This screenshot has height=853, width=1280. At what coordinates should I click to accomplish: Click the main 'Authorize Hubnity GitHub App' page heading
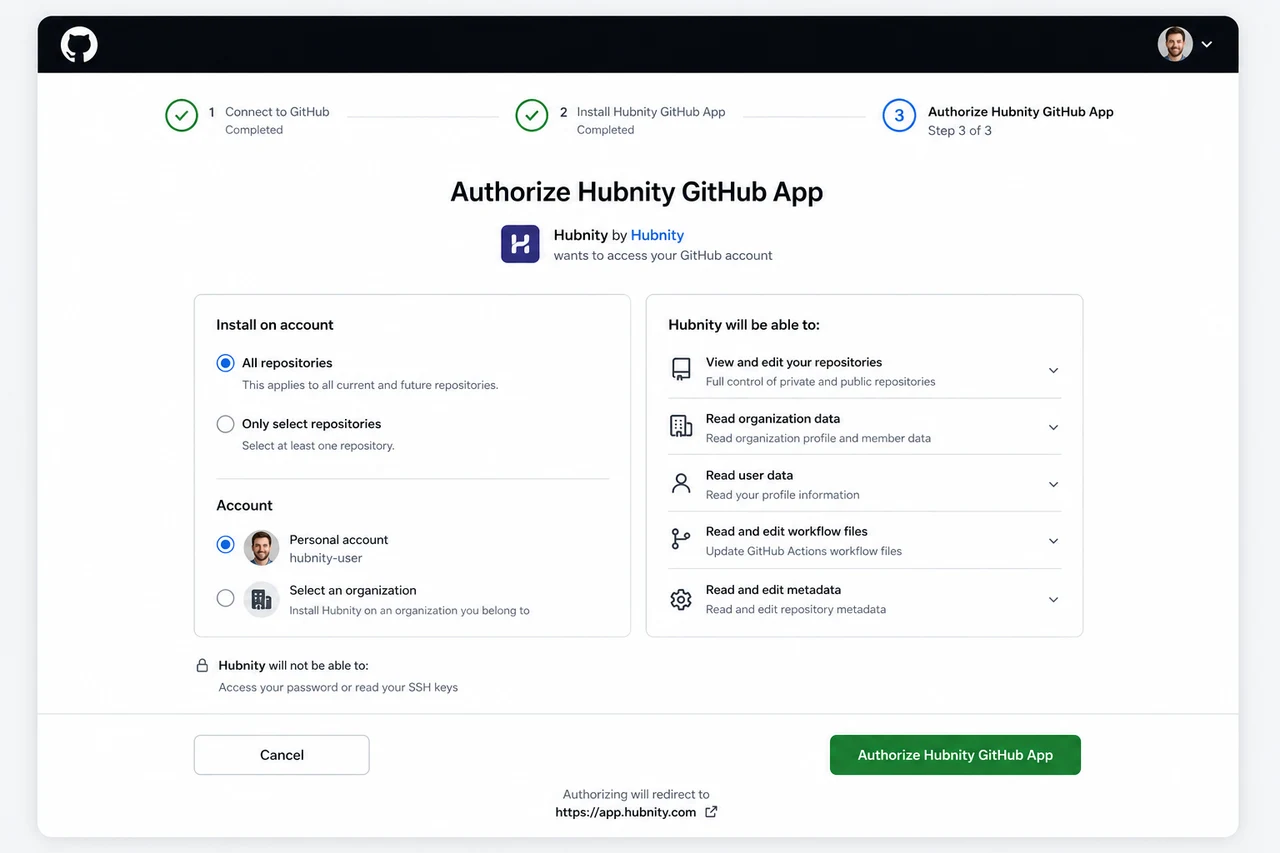[x=637, y=192]
